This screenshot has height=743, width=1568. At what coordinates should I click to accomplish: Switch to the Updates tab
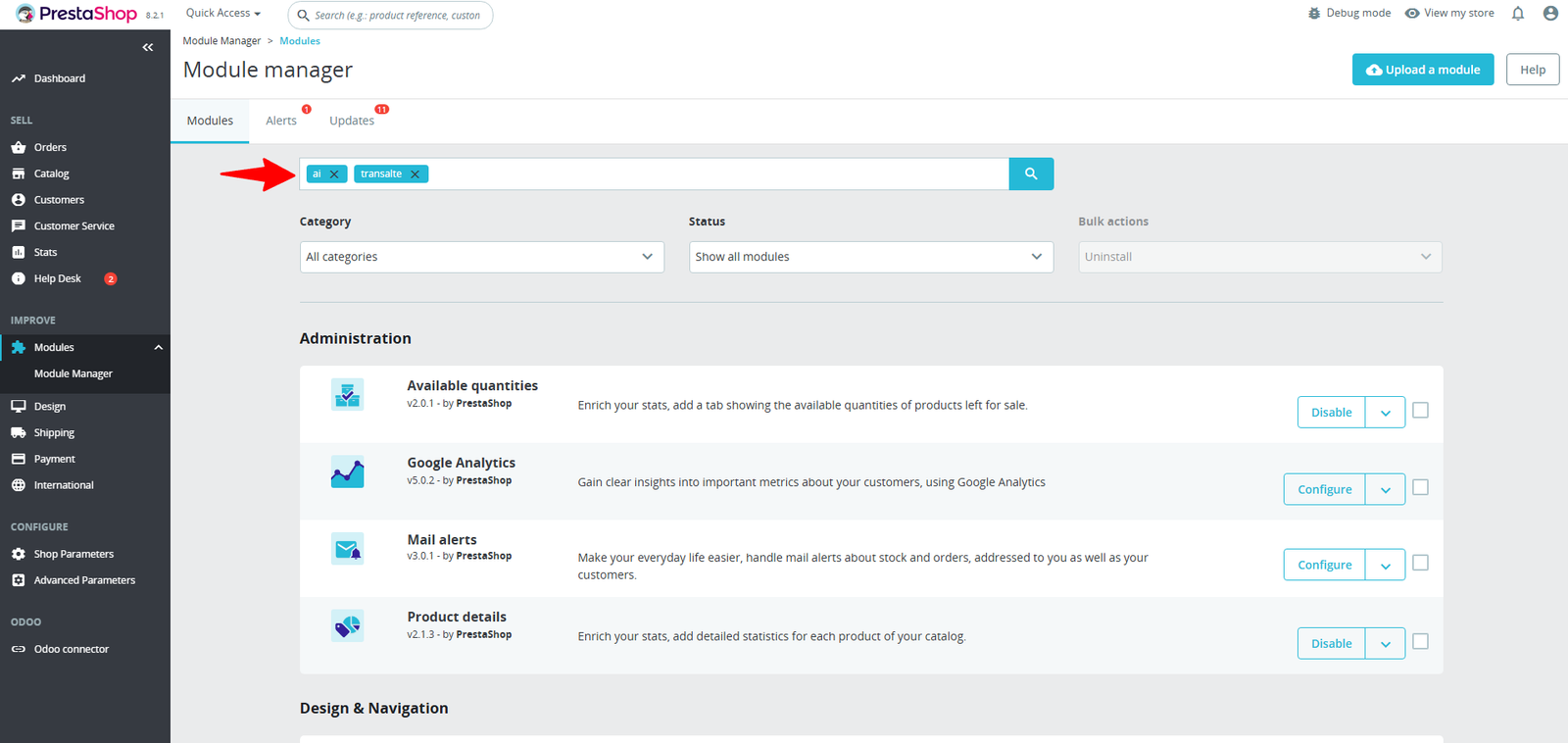click(351, 121)
